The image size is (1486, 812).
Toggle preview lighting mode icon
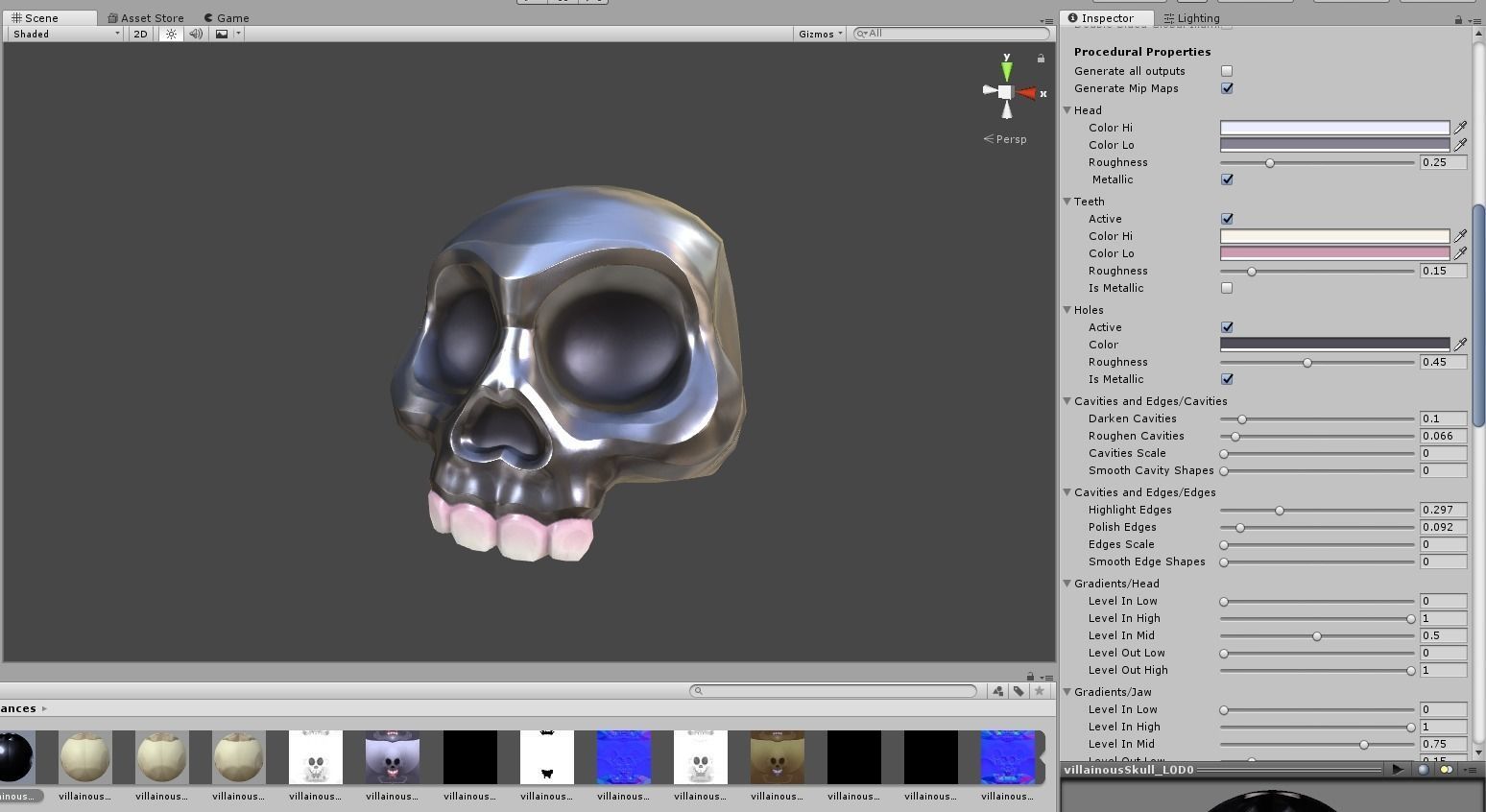1446,770
